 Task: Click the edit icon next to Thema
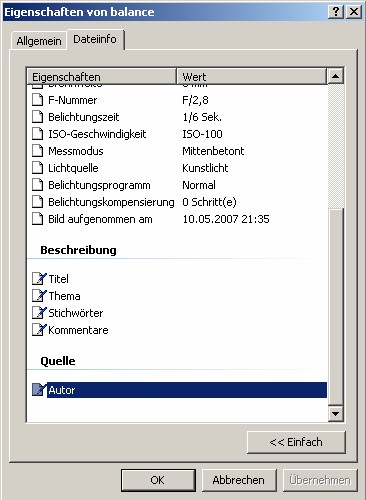click(39, 296)
